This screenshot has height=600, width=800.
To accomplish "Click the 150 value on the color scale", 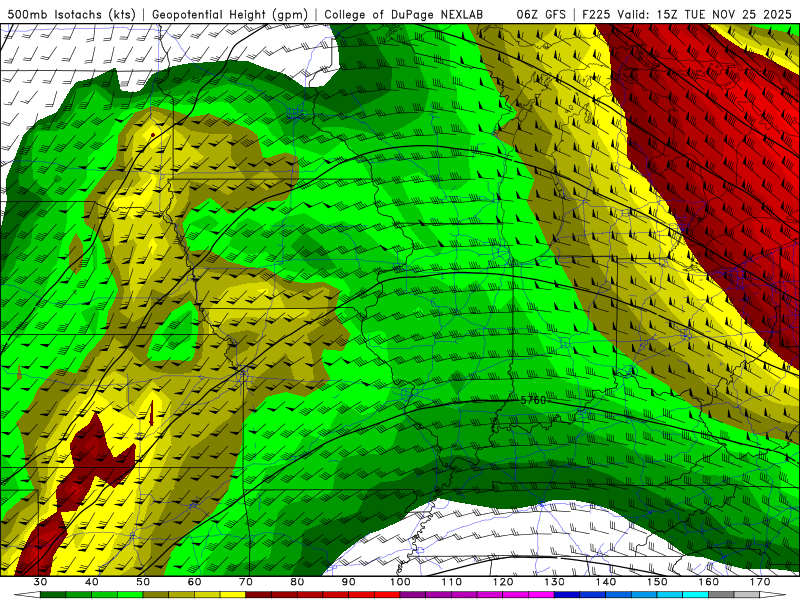I will click(657, 582).
